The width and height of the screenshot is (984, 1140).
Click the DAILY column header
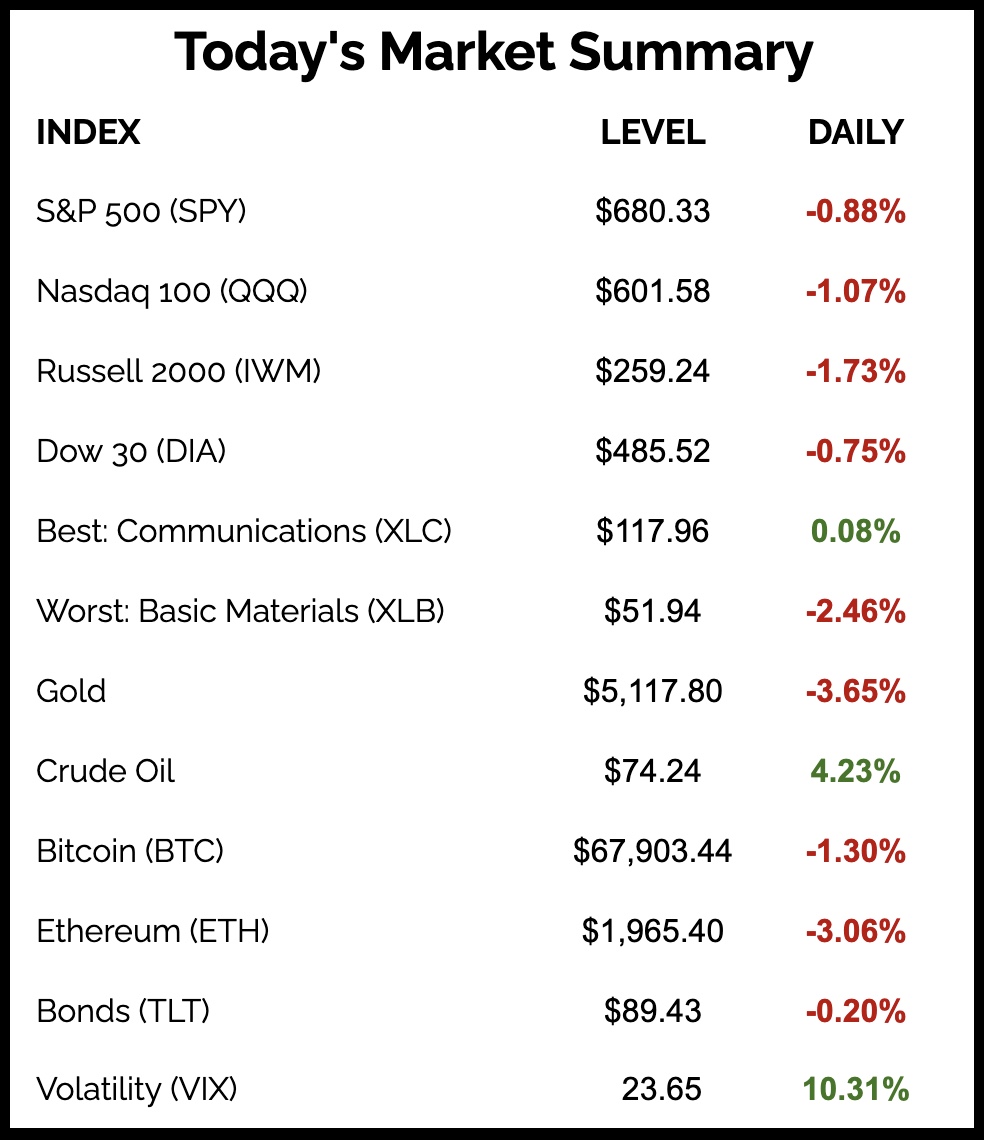click(x=855, y=132)
